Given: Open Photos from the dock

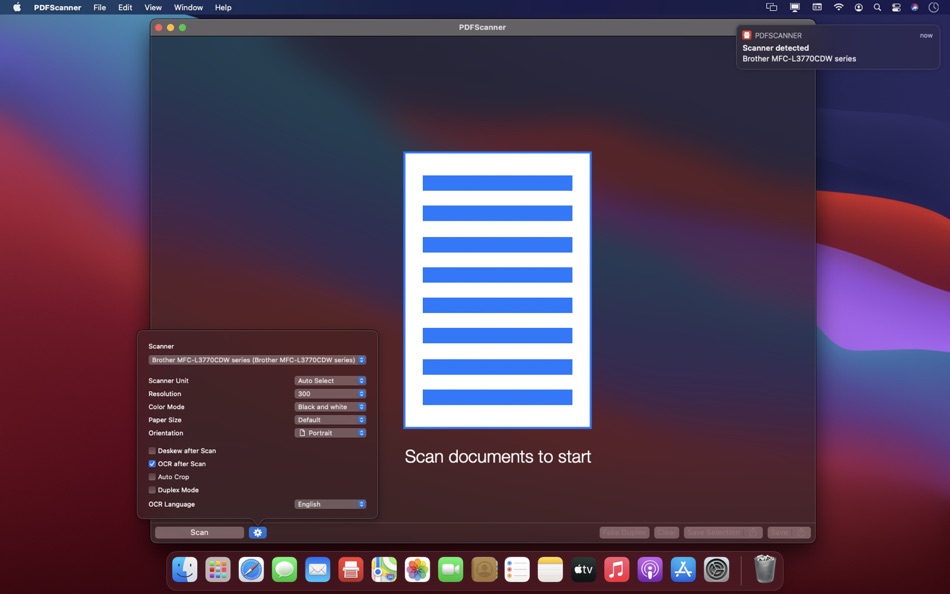Looking at the screenshot, I should pos(417,570).
